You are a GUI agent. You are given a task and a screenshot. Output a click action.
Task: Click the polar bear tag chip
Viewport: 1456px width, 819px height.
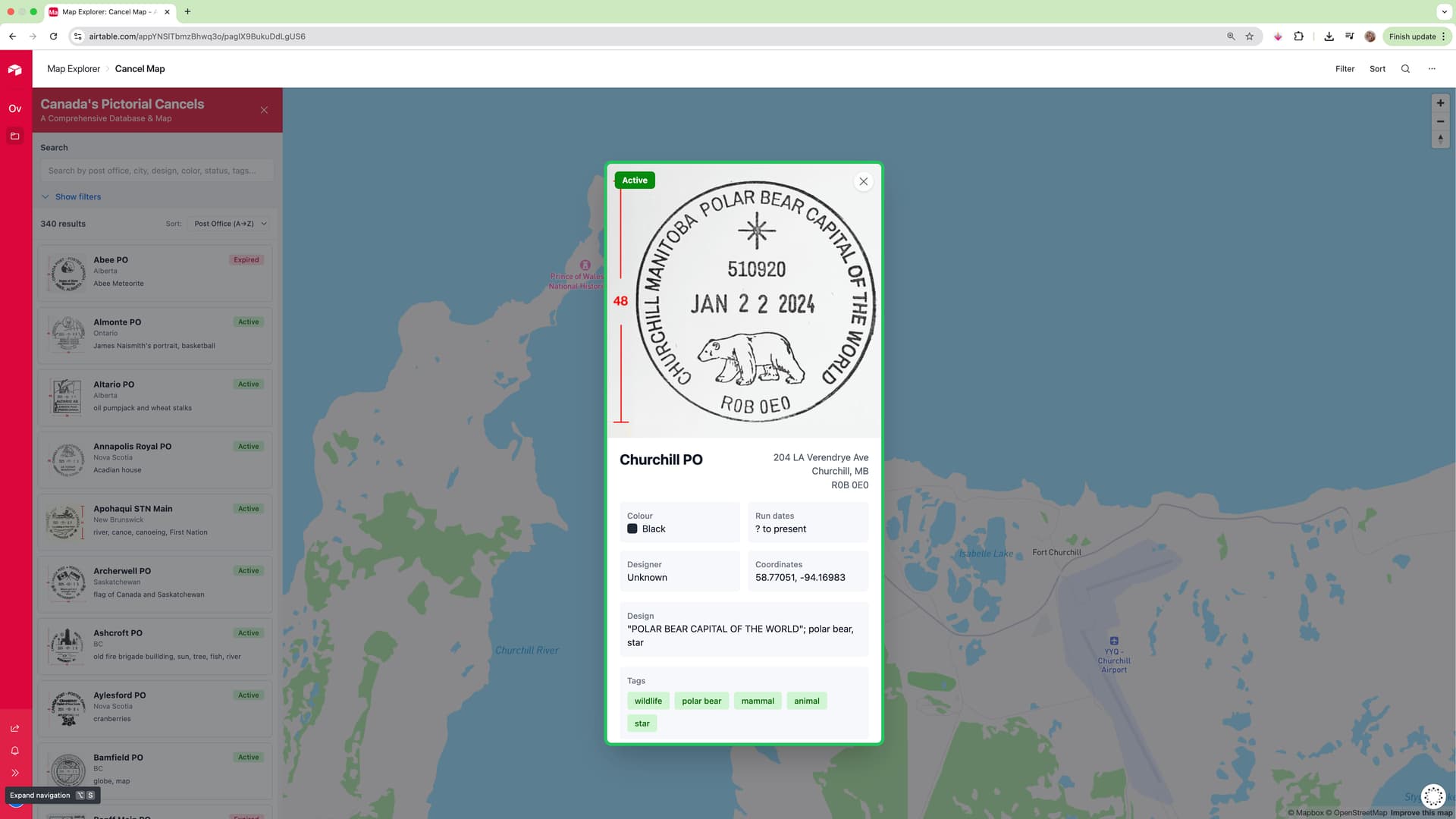tap(701, 701)
